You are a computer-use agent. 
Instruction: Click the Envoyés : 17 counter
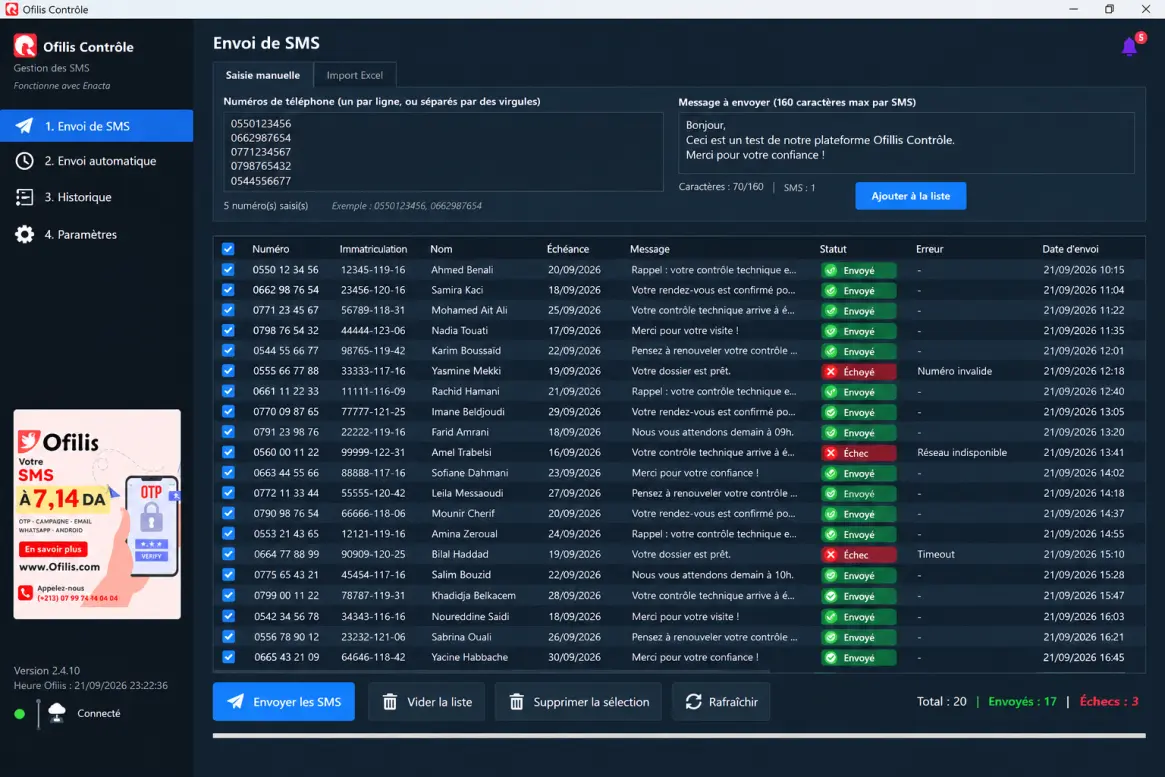(x=1022, y=701)
